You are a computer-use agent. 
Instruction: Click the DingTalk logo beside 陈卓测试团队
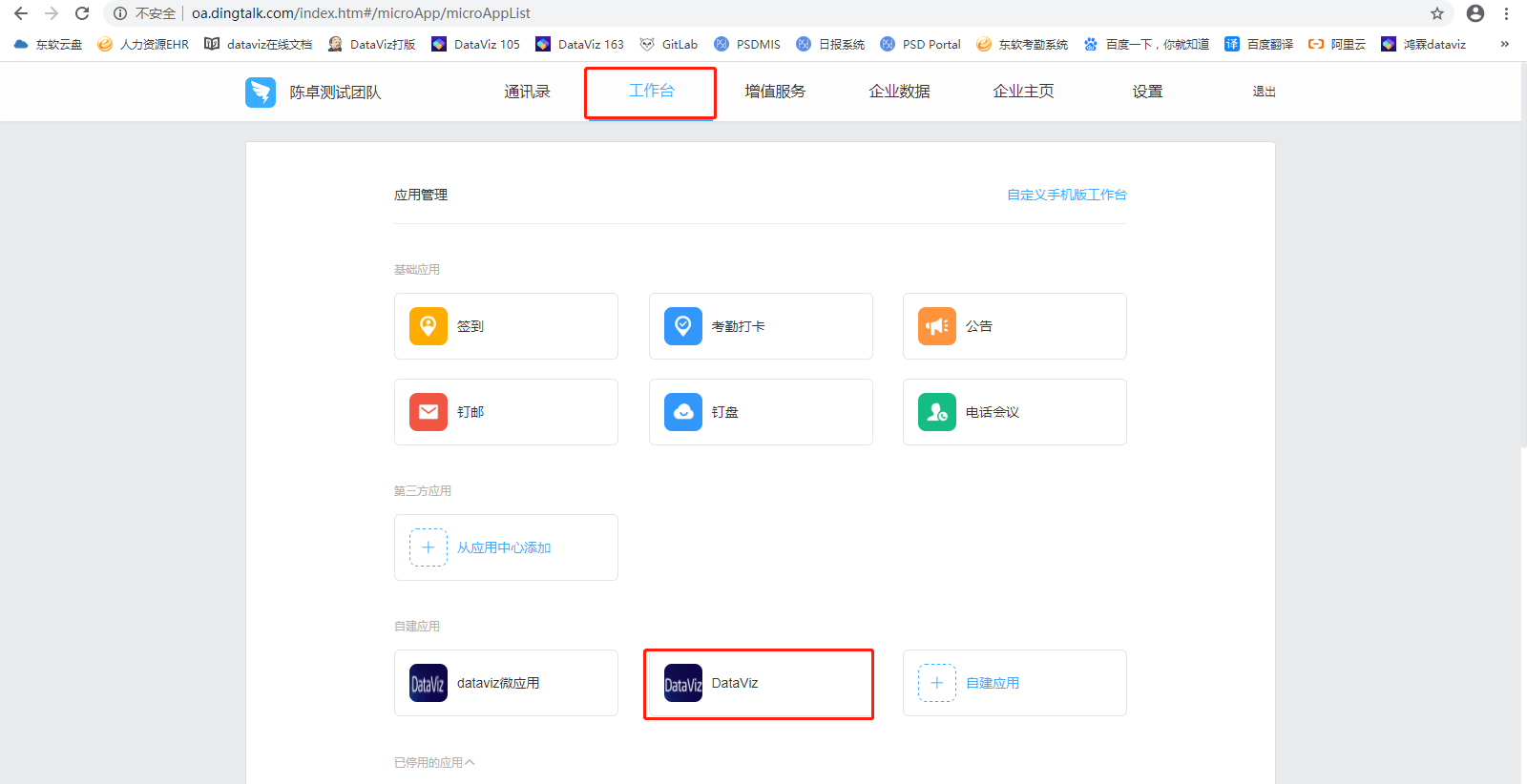(x=261, y=93)
